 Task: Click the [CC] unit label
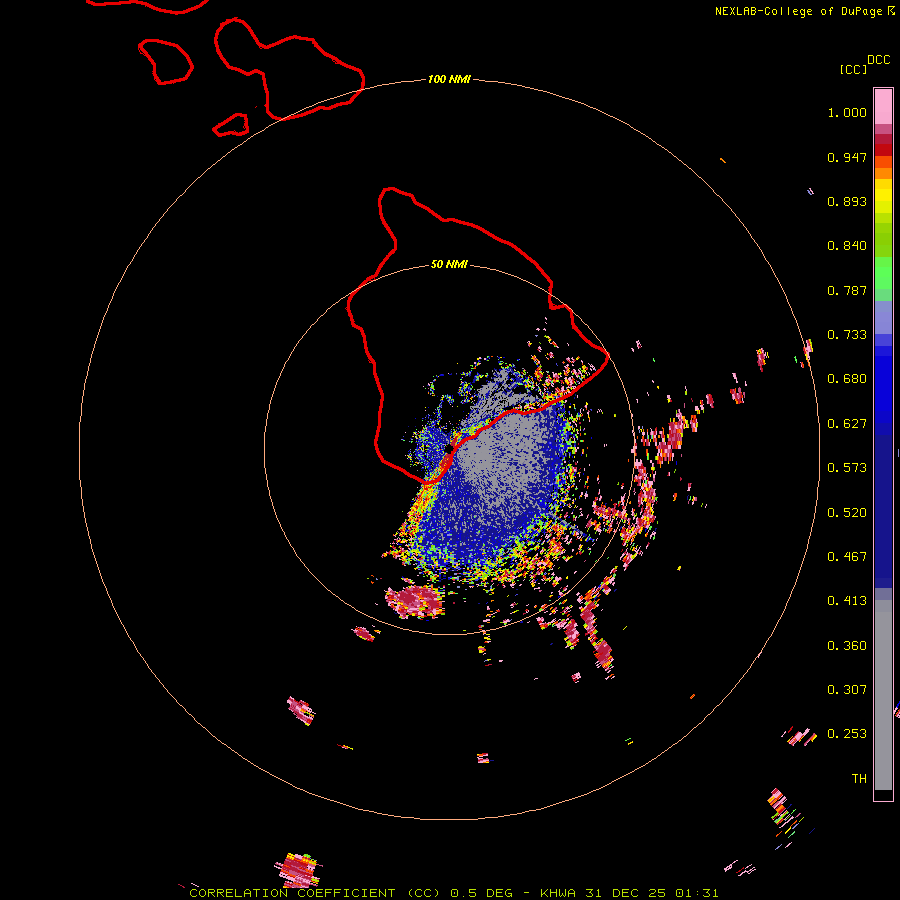(x=853, y=69)
